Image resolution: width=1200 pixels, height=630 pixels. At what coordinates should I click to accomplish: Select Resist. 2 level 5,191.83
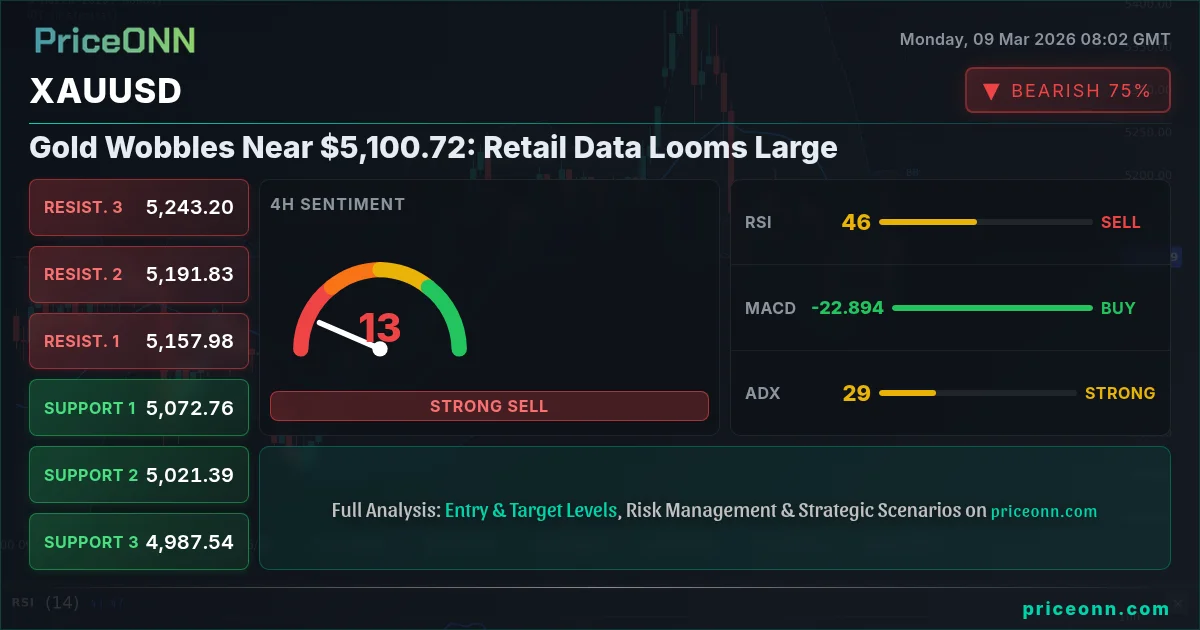tap(139, 274)
